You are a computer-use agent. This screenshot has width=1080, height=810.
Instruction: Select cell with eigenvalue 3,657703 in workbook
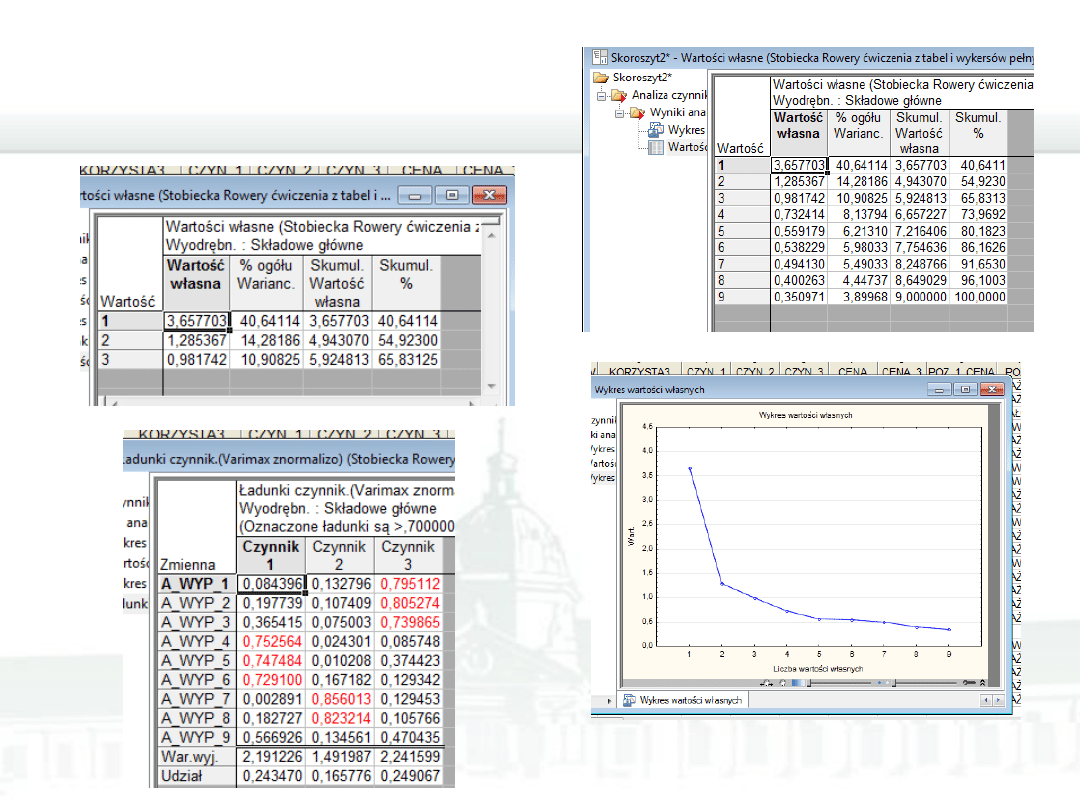click(x=799, y=165)
